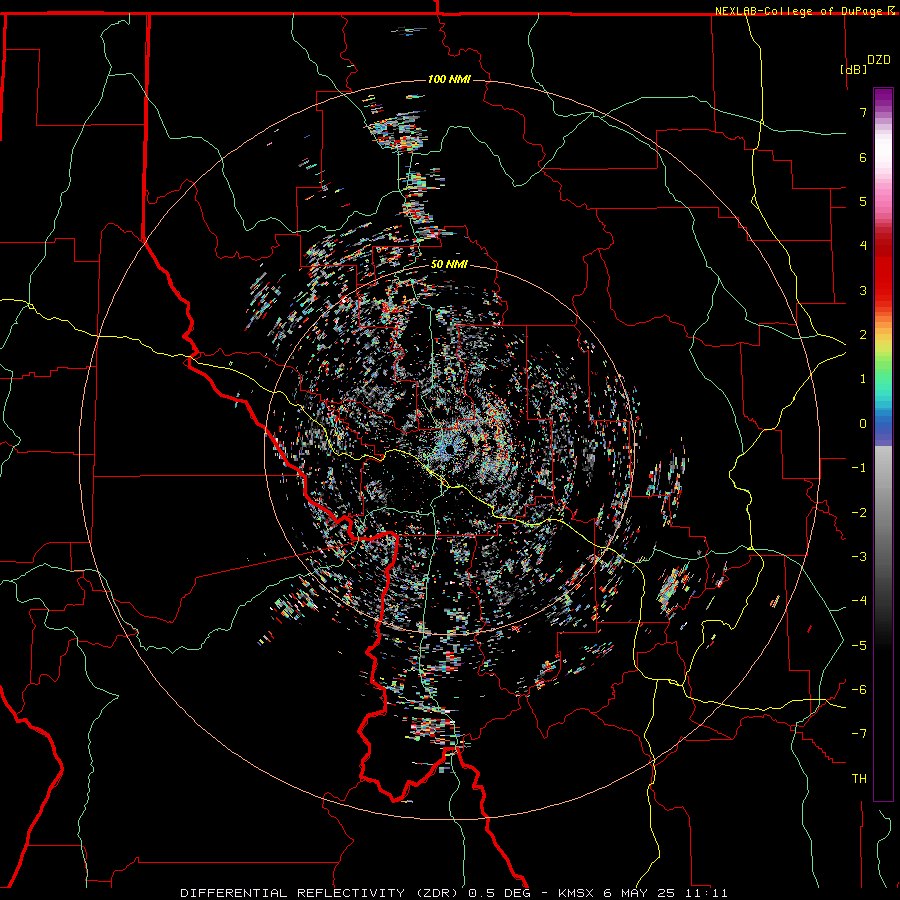Click the 1 value on the color scale
The width and height of the screenshot is (900, 900).
pos(863,379)
